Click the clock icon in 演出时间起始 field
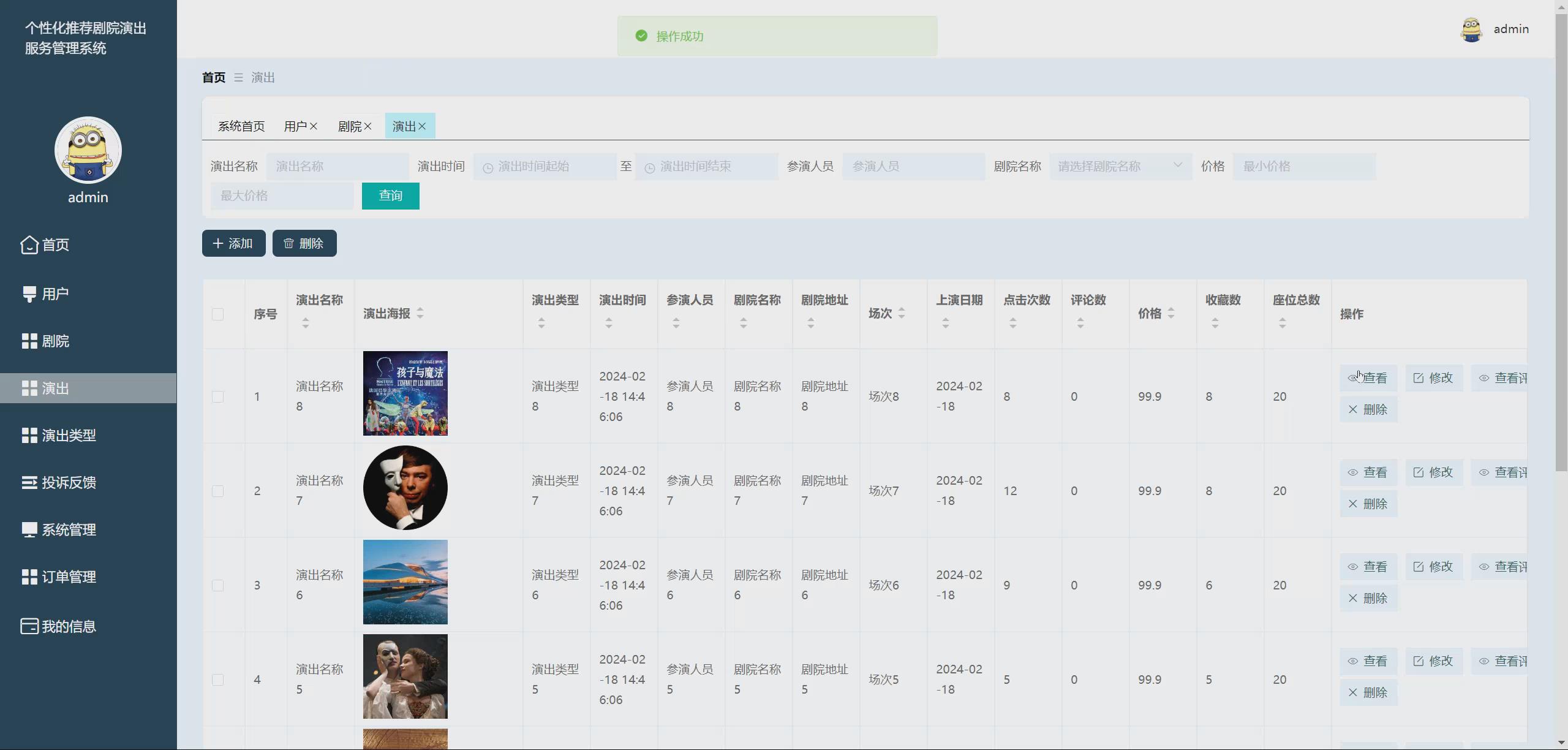1568x750 pixels. (x=488, y=167)
